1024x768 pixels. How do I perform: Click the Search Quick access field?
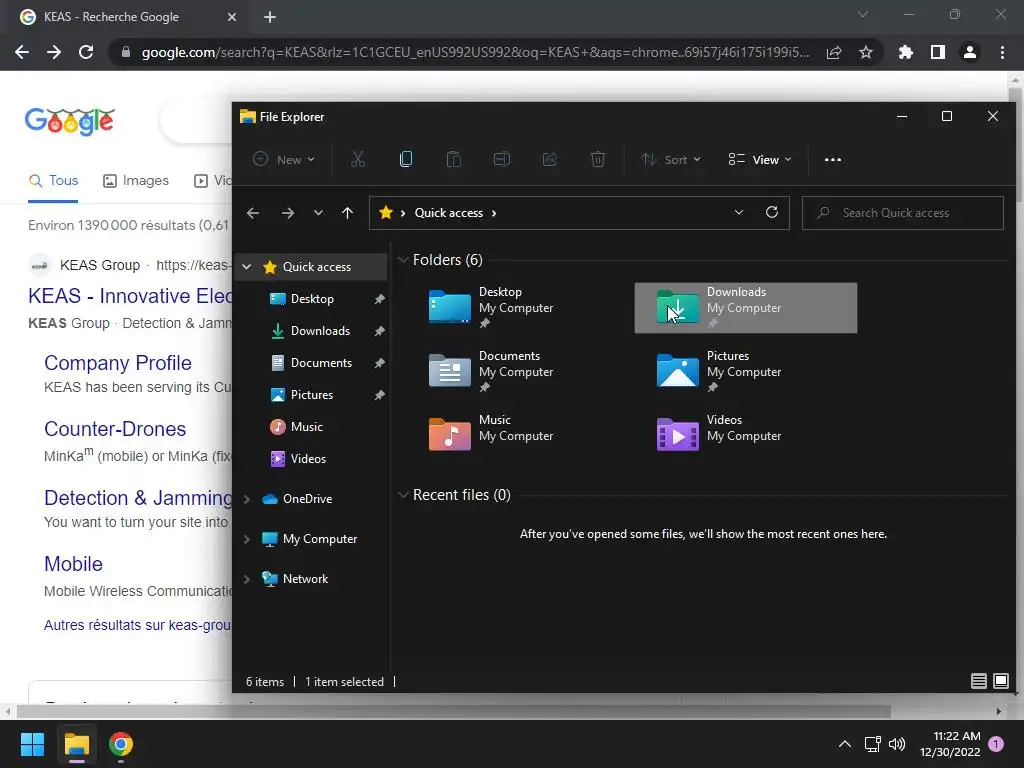[x=903, y=213]
